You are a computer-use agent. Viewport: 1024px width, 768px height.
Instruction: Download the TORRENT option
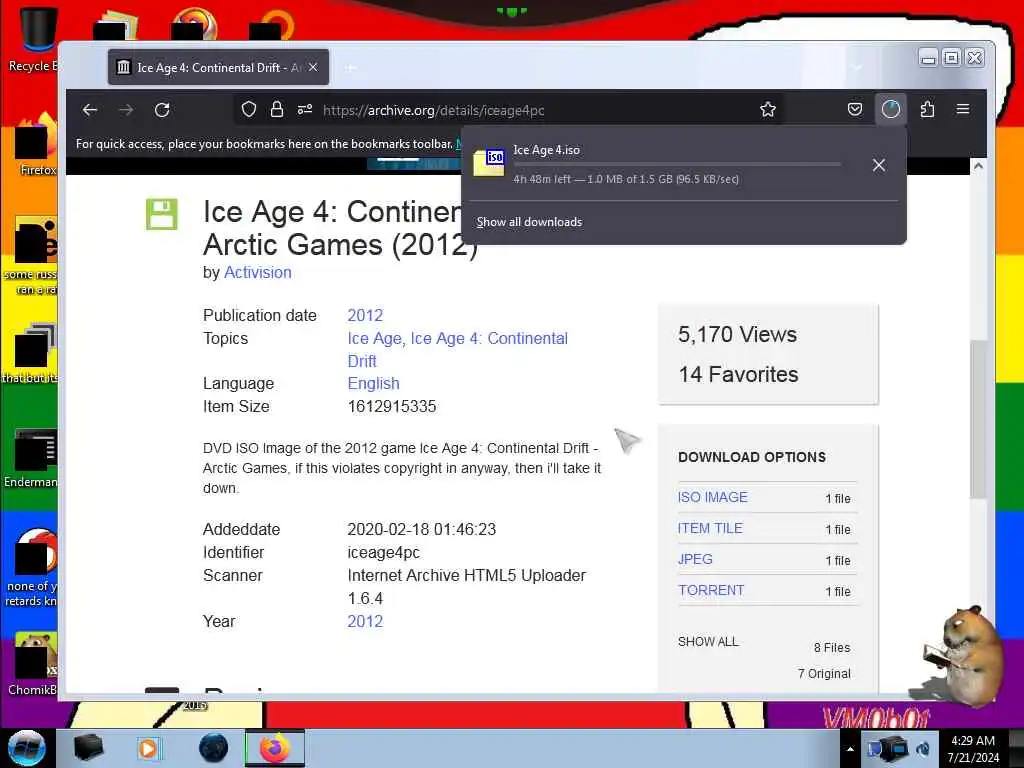pos(711,590)
